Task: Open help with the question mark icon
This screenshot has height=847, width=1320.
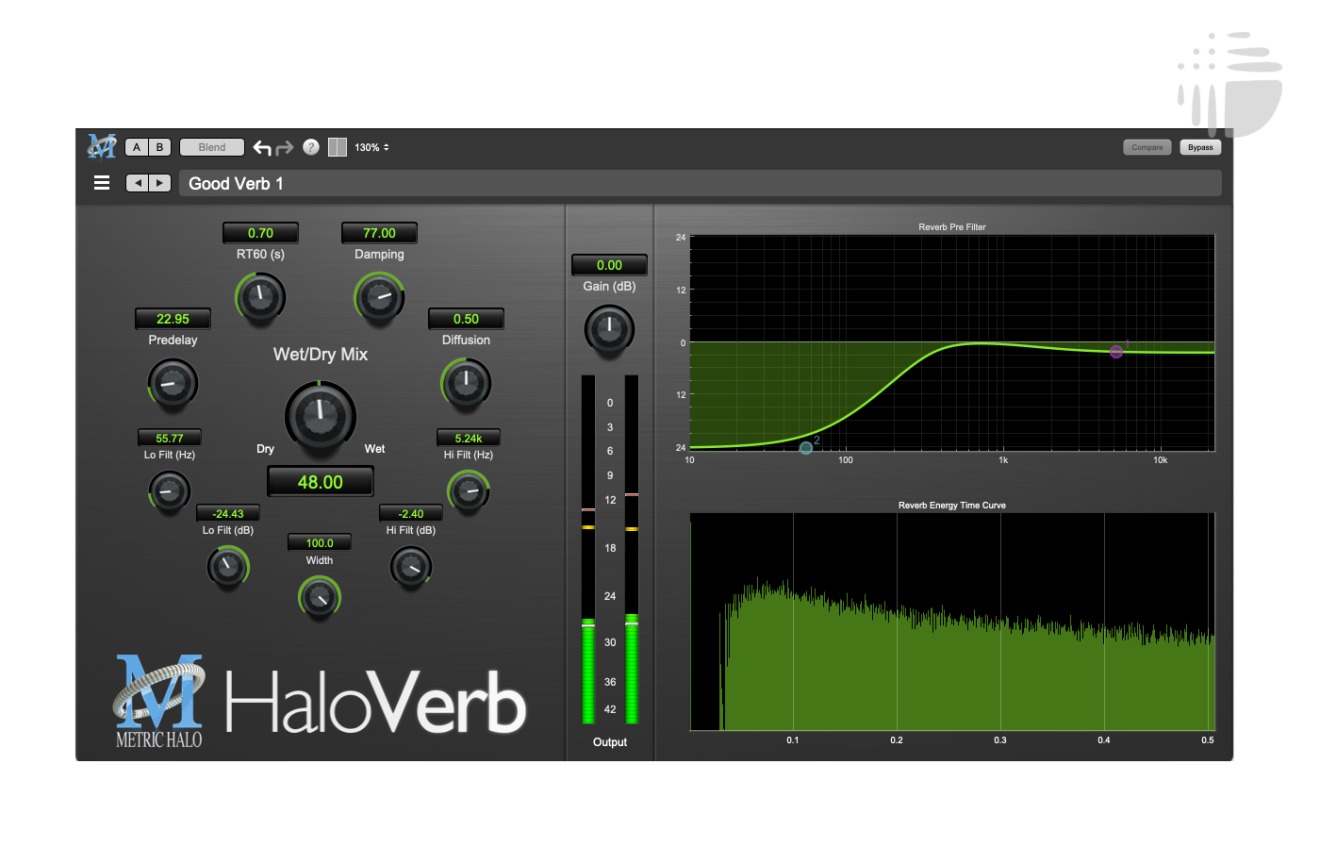Action: click(311, 148)
